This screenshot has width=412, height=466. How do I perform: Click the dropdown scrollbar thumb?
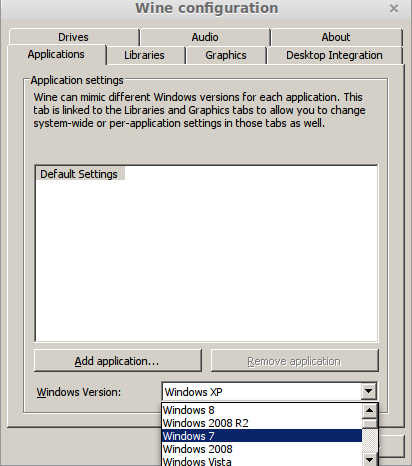click(370, 424)
